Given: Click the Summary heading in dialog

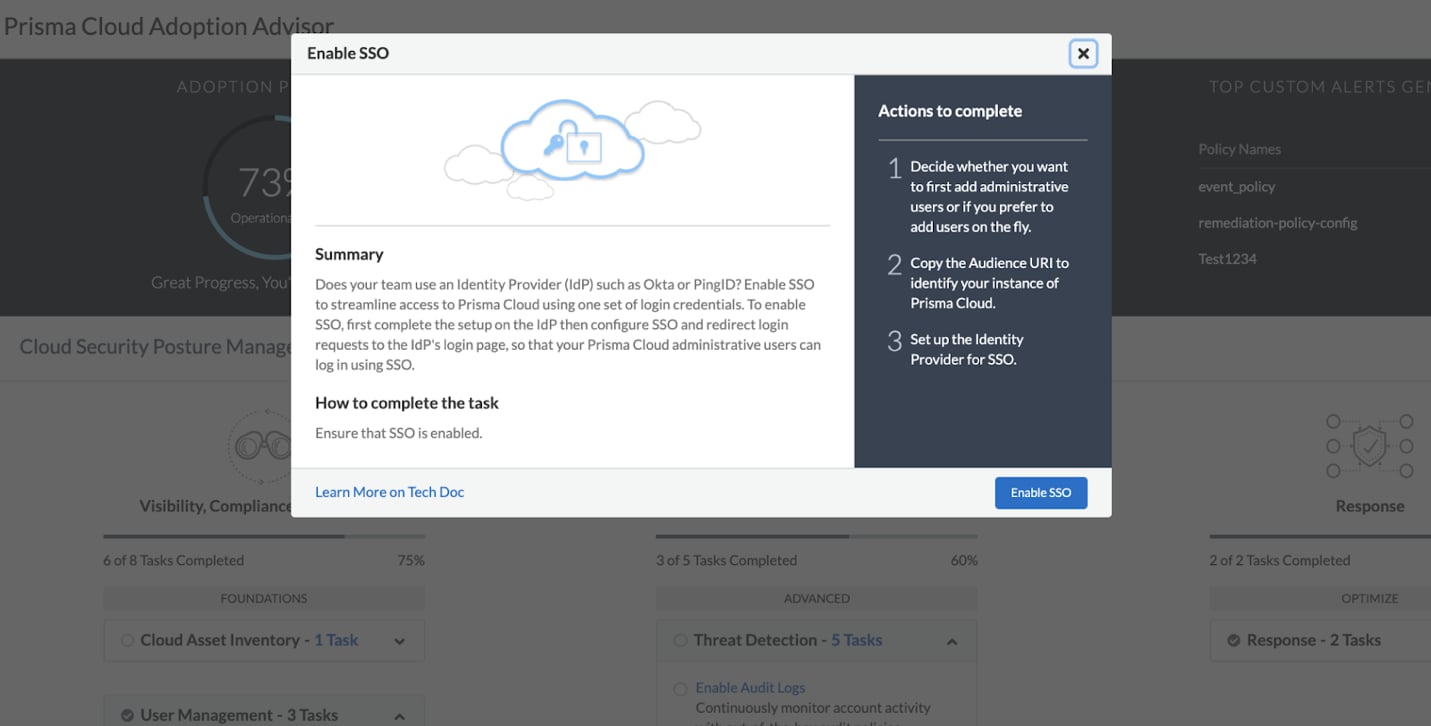Looking at the screenshot, I should click(349, 254).
